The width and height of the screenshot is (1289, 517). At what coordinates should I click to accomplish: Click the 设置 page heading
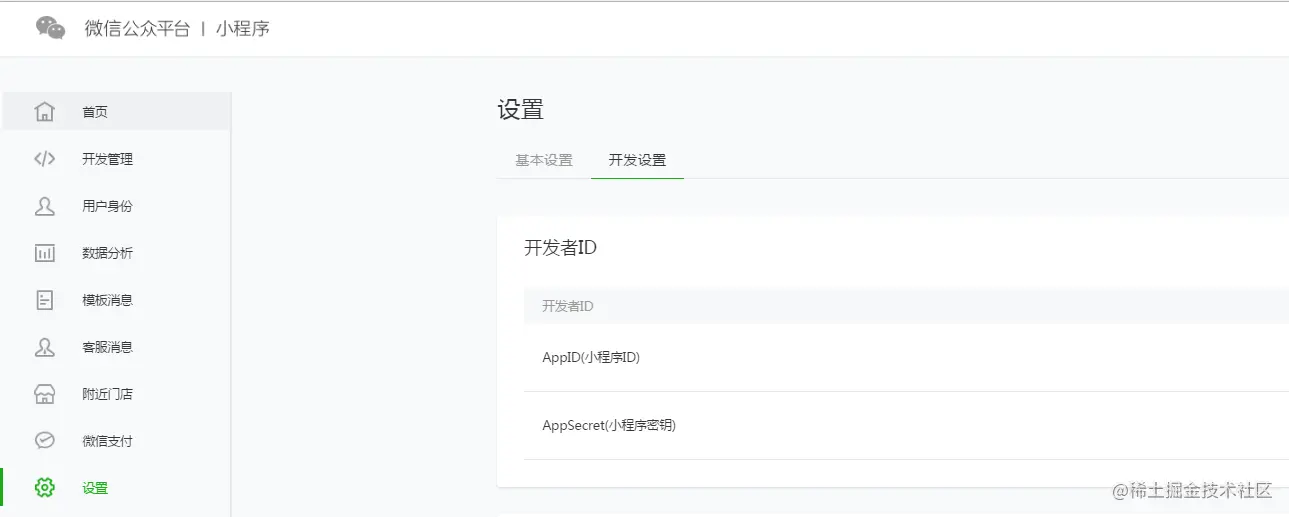[520, 110]
